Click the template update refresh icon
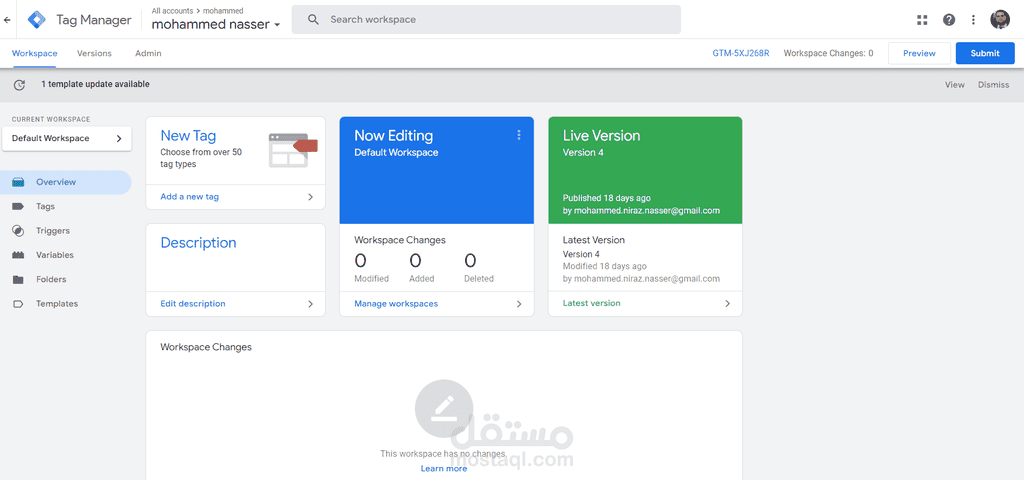Screen dimensions: 1024x480 coord(20,85)
